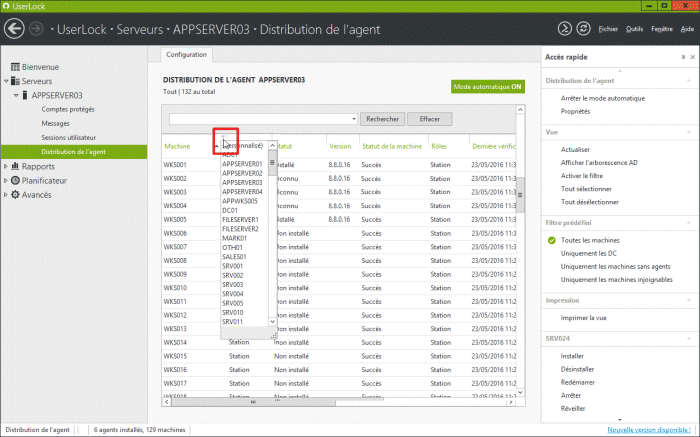Click Afficher l'arborescence AD
The image size is (700, 437).
(599, 162)
